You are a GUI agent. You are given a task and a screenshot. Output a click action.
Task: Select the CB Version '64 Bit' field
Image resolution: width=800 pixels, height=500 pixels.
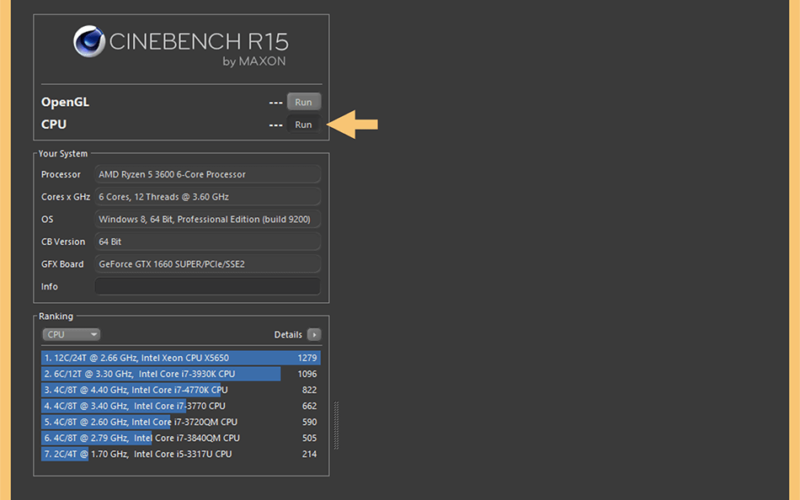tap(208, 242)
